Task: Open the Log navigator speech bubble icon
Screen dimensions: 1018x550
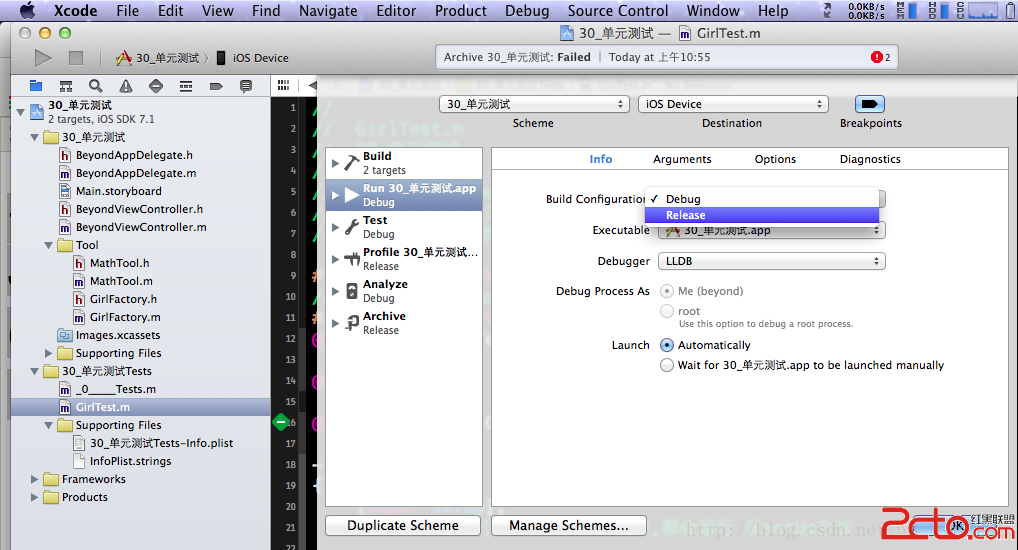Action: [245, 87]
